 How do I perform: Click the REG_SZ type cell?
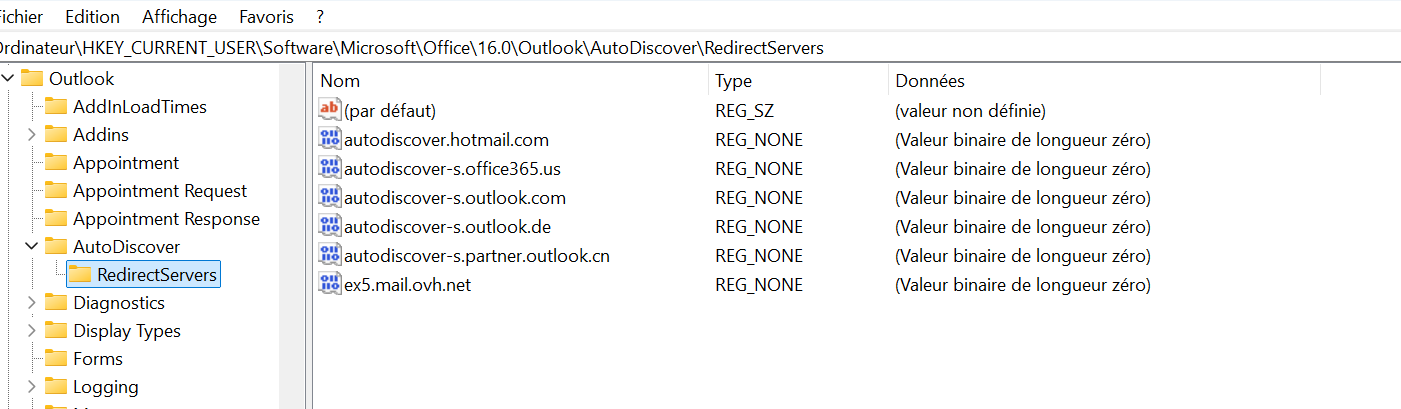(746, 110)
